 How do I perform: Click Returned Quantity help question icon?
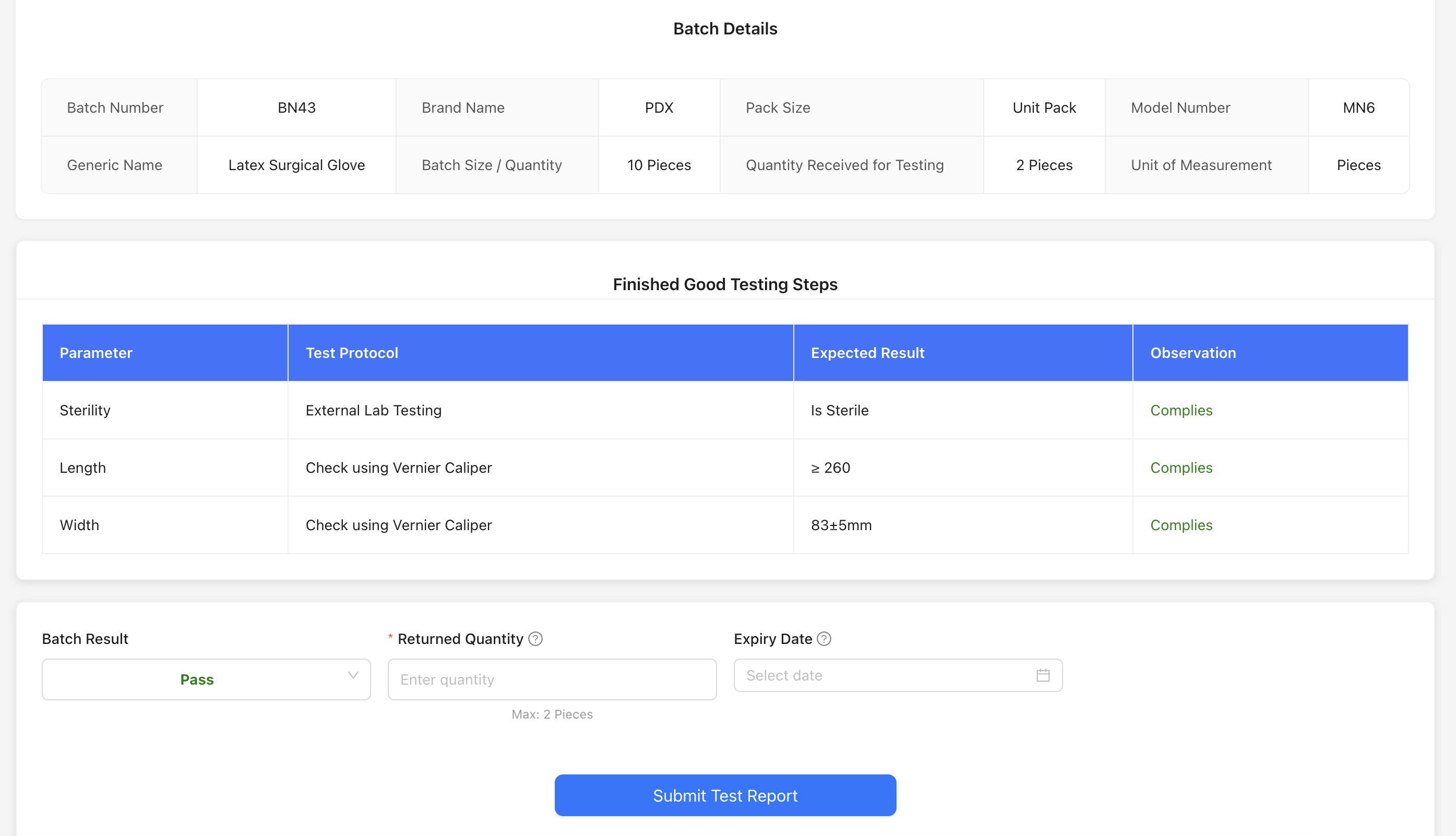(x=535, y=639)
